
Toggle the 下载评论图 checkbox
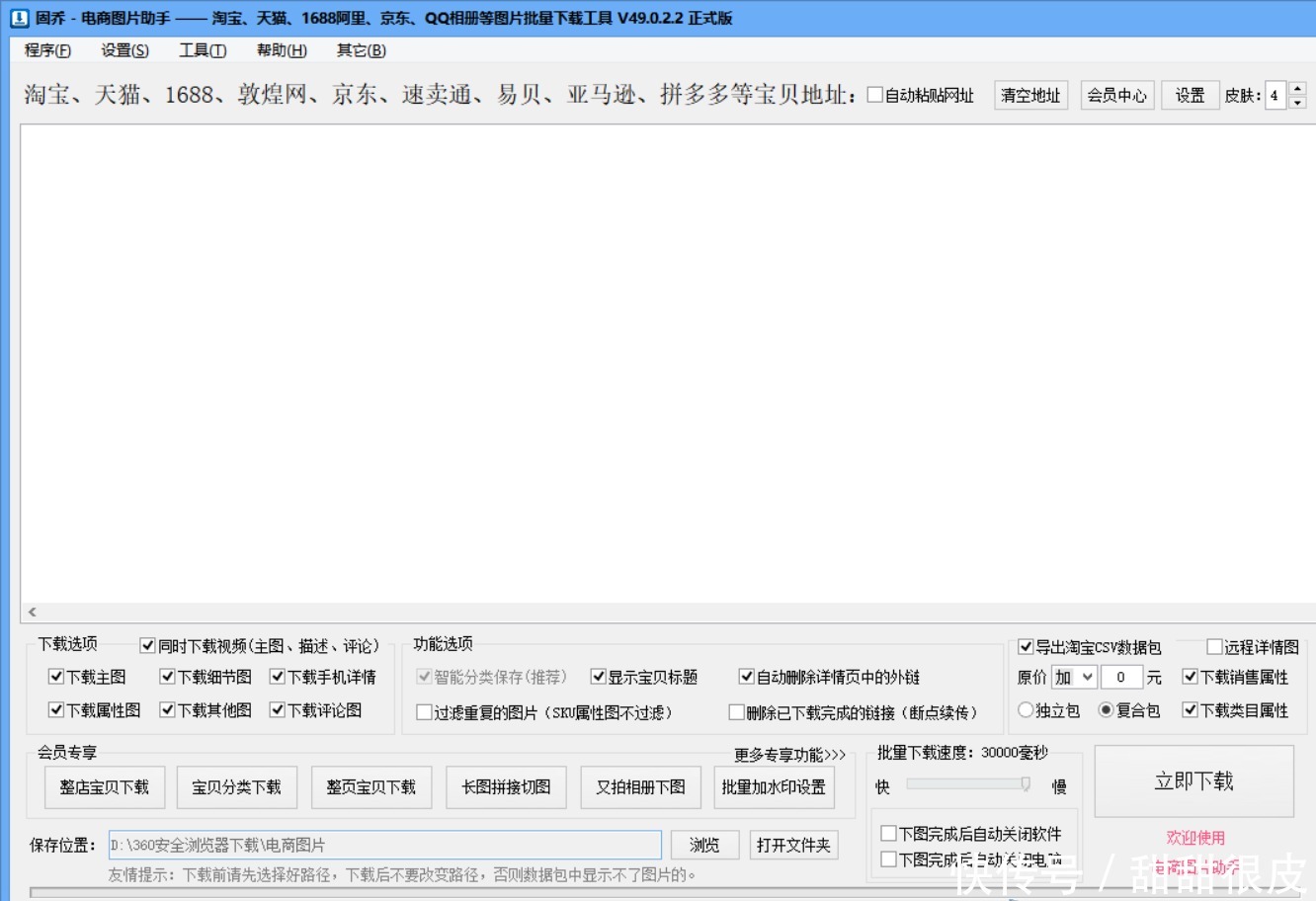277,709
